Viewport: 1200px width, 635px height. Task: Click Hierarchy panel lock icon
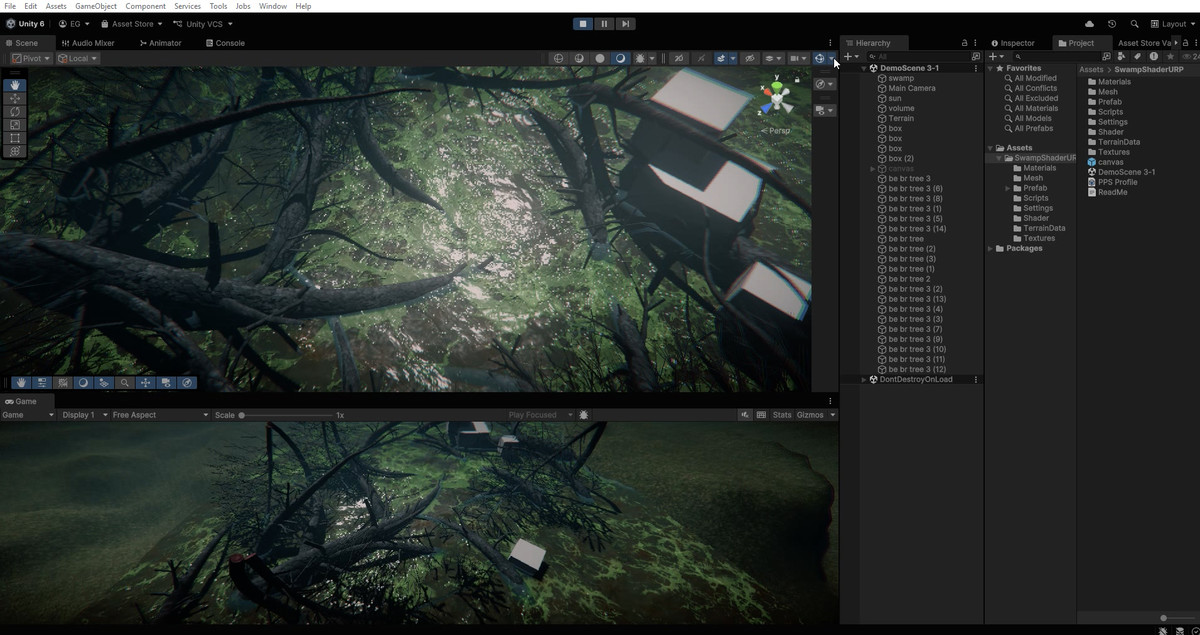pyautogui.click(x=964, y=43)
